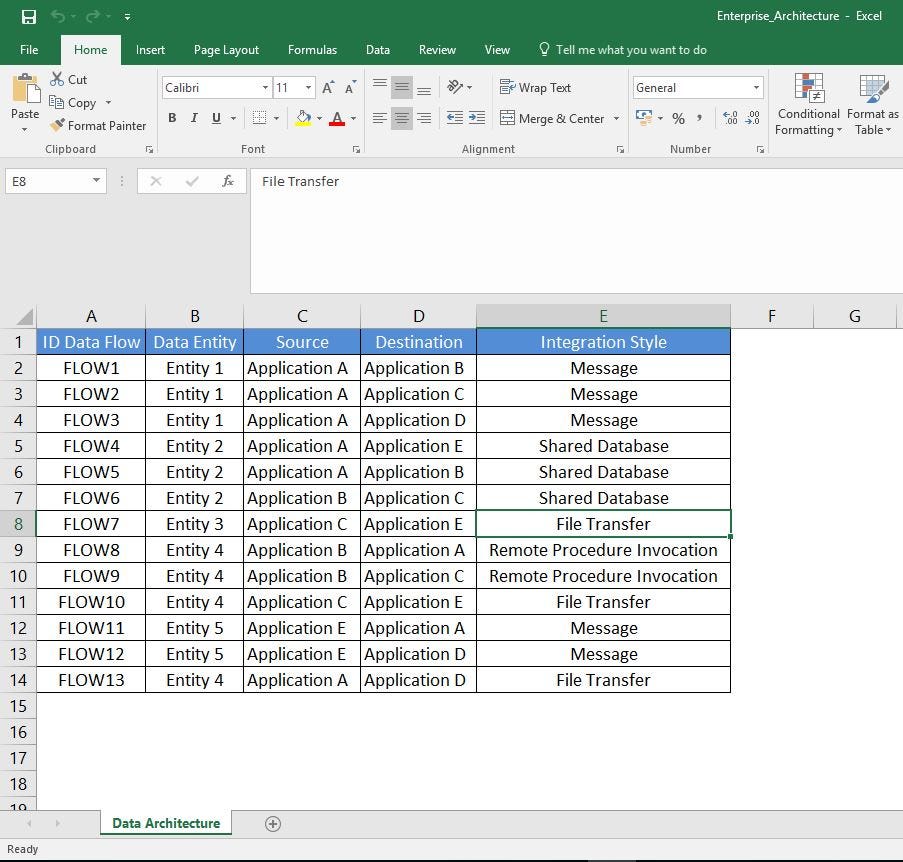Apply bold formatting to selected cell

[x=171, y=118]
